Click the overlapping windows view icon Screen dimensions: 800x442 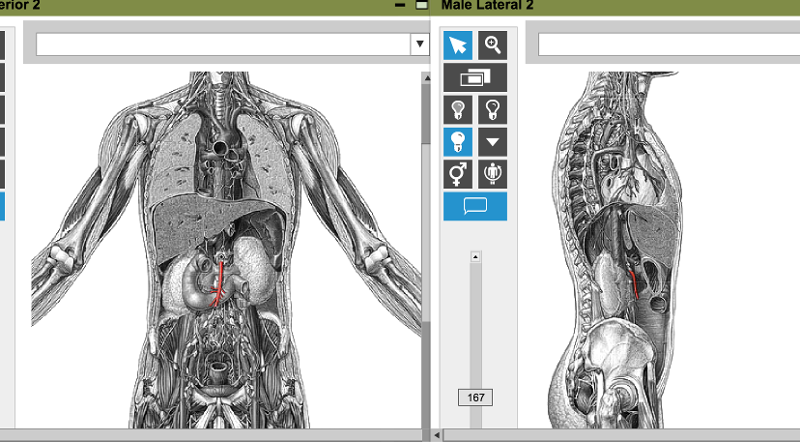click(475, 77)
